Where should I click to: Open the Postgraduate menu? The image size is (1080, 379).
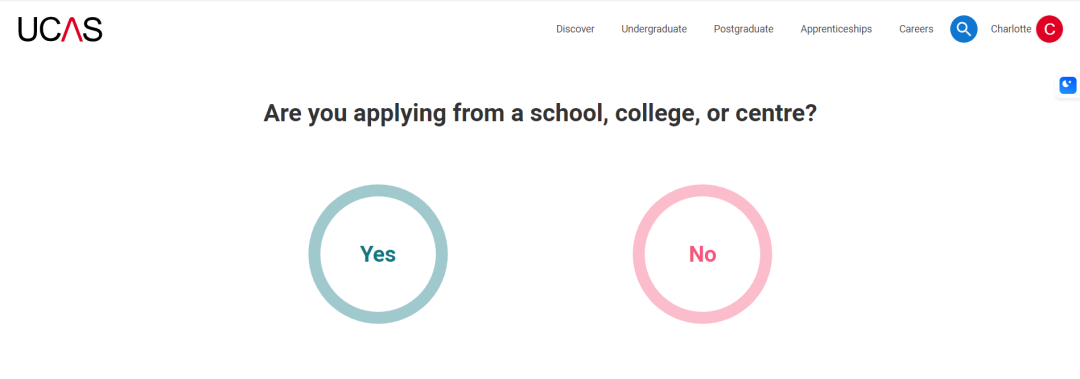coord(743,29)
